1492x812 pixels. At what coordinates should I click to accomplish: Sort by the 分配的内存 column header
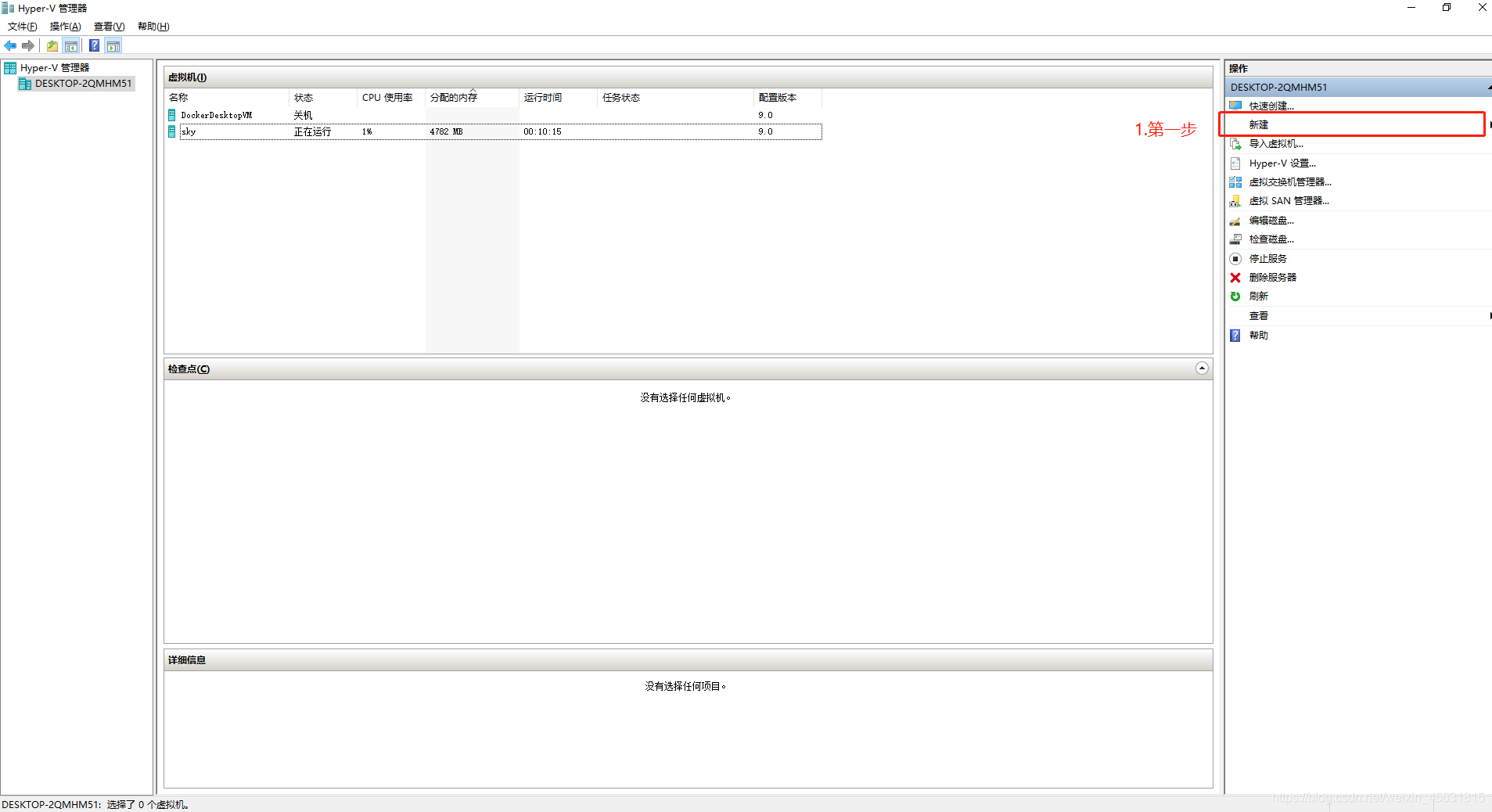(x=473, y=98)
